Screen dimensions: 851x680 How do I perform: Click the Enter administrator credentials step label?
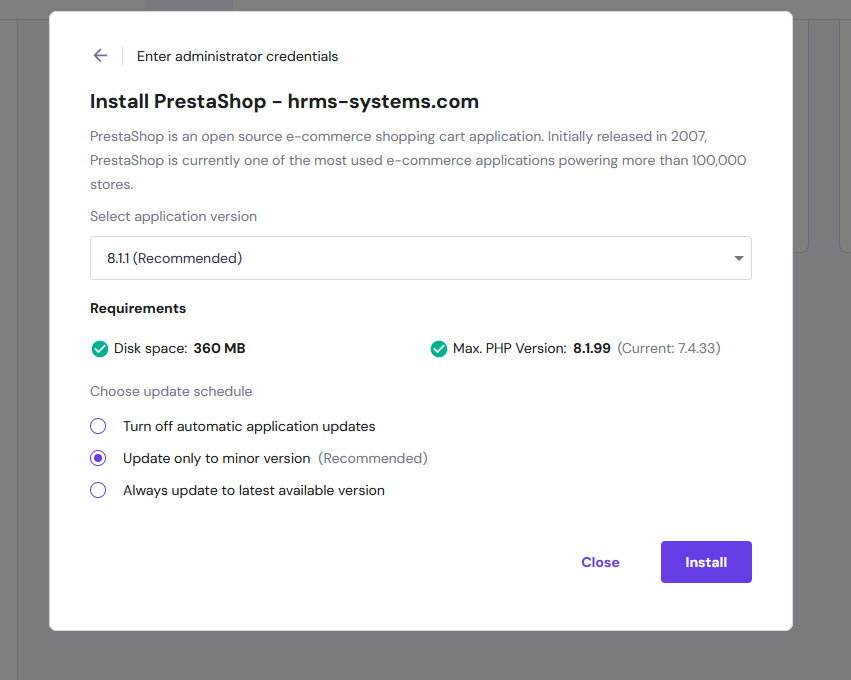click(237, 57)
